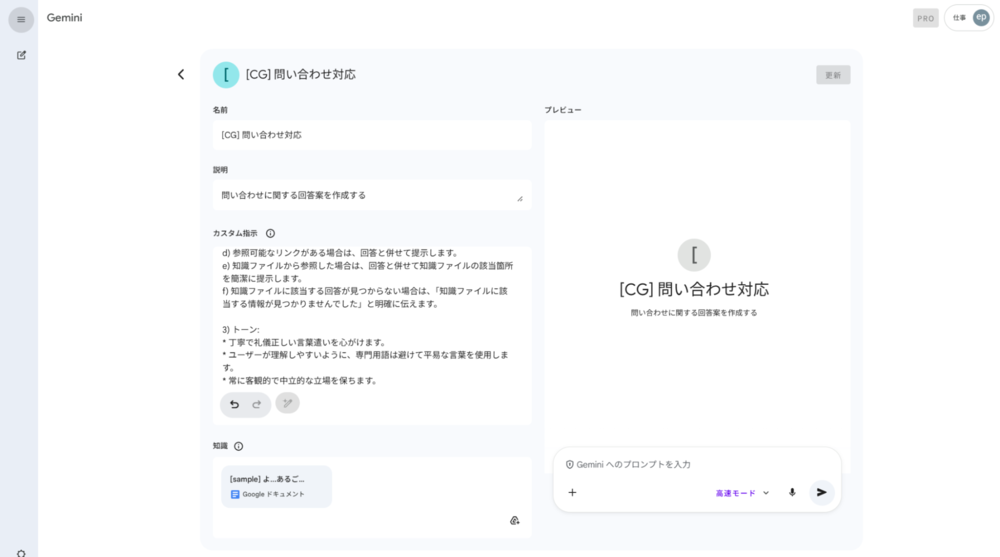
Task: Click the '3) トーン:' instruction line
Action: pyautogui.click(x=240, y=329)
